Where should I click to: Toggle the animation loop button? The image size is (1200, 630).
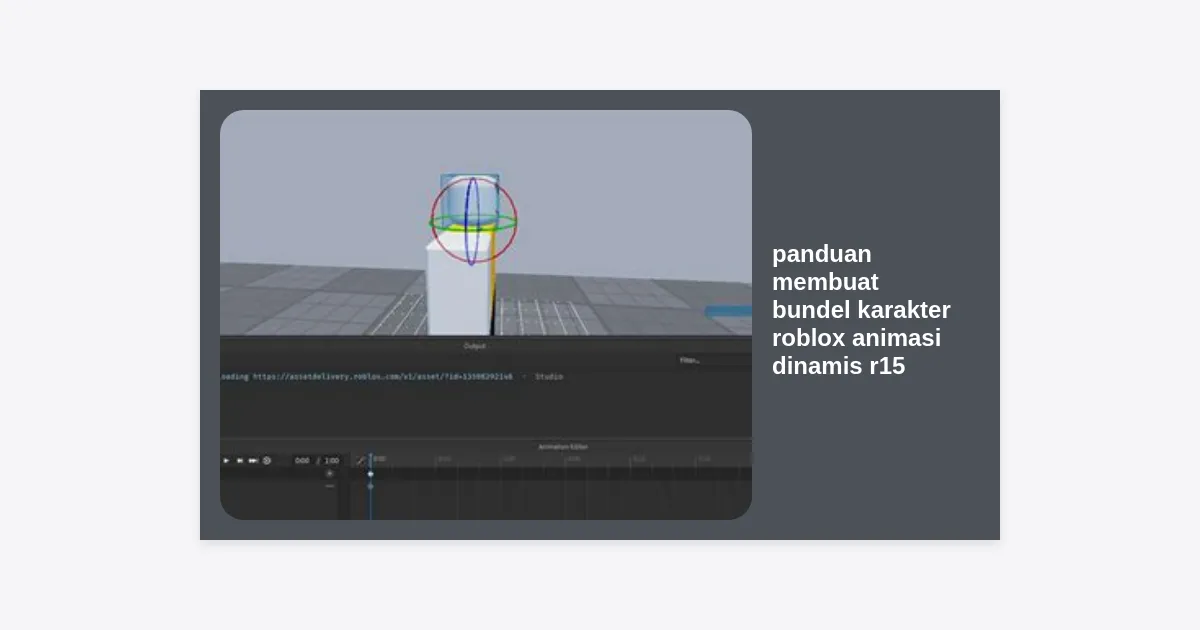[x=267, y=460]
